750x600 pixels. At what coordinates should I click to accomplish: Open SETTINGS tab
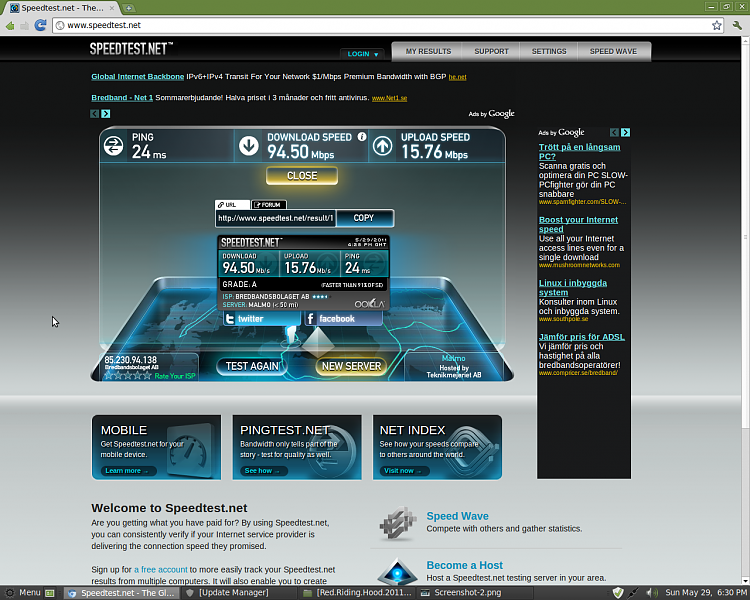click(549, 51)
